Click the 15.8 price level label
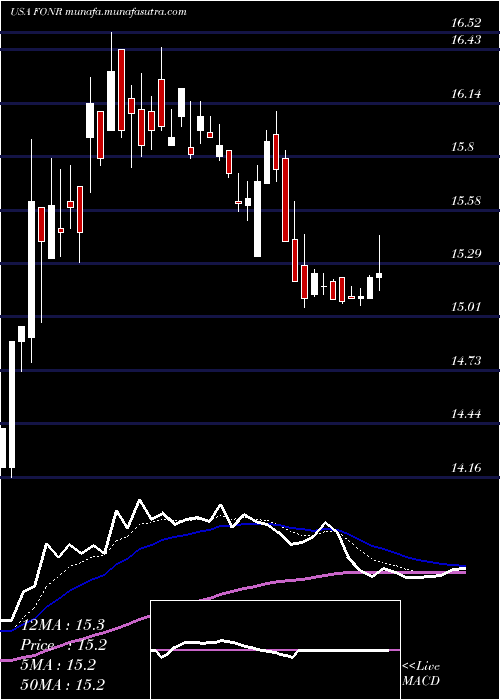This screenshot has height=700, width=500. click(462, 147)
